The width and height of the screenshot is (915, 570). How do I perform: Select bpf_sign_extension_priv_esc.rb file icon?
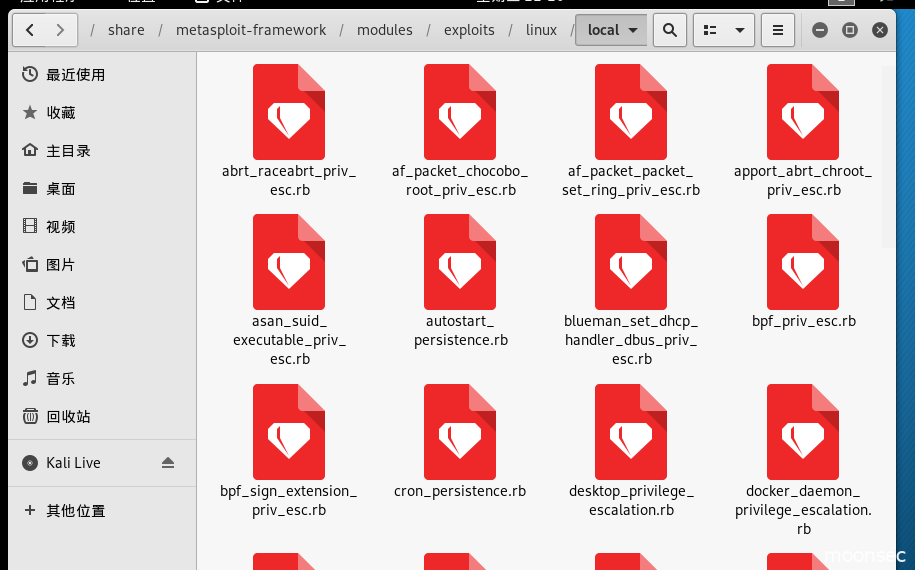[289, 432]
